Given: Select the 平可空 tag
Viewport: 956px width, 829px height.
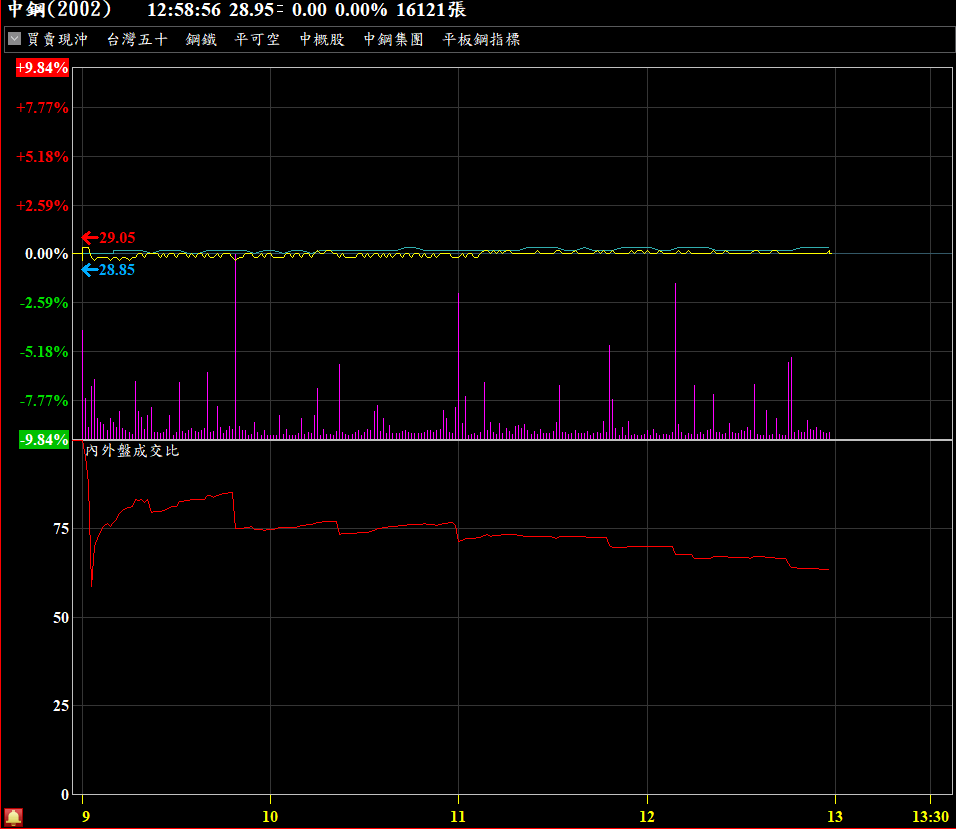Looking at the screenshot, I should 257,40.
